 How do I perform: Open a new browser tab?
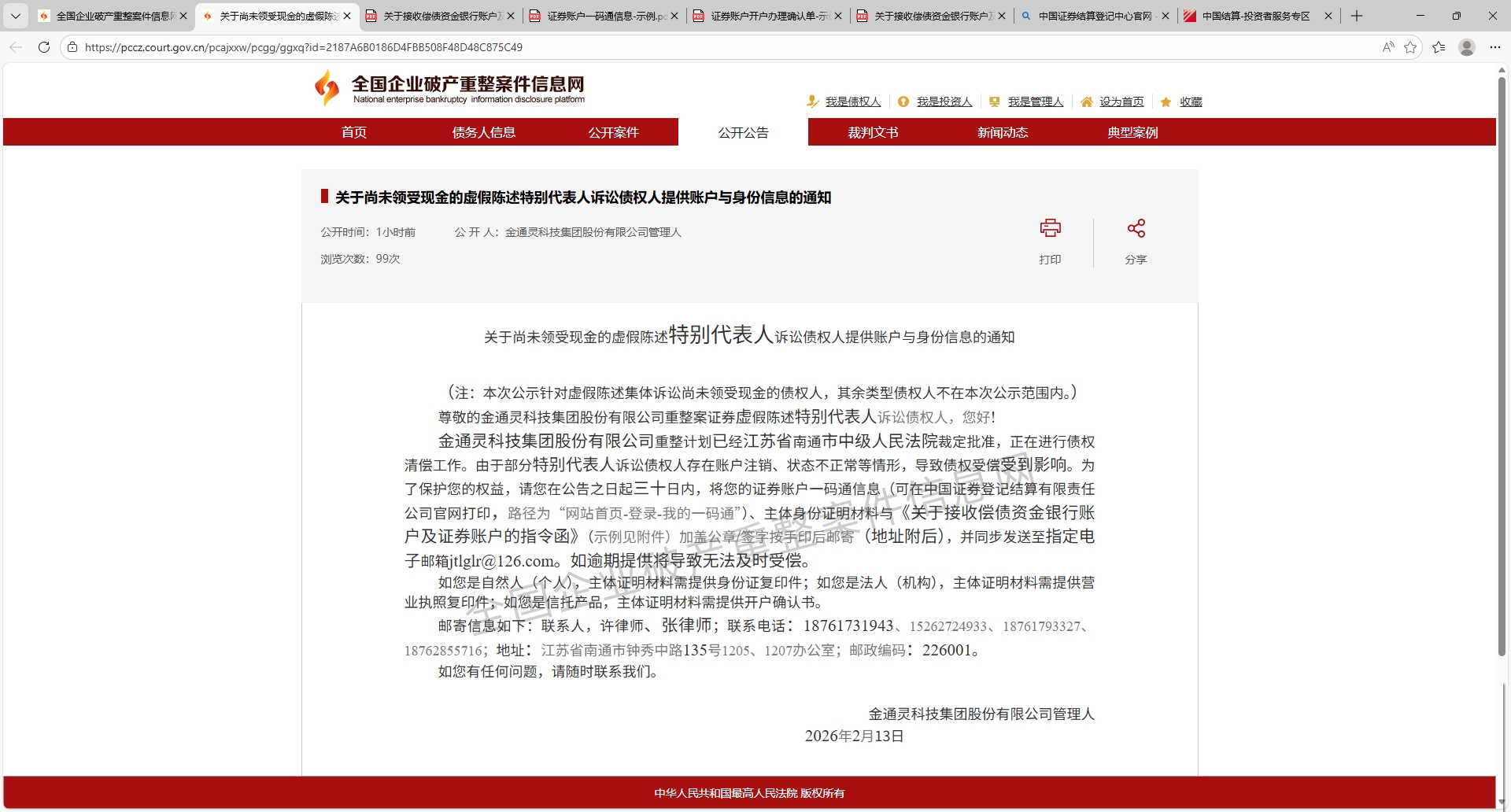(1357, 16)
